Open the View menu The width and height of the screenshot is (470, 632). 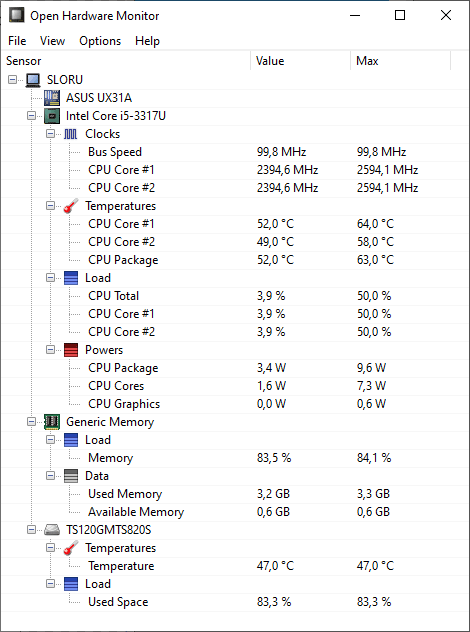(52, 41)
